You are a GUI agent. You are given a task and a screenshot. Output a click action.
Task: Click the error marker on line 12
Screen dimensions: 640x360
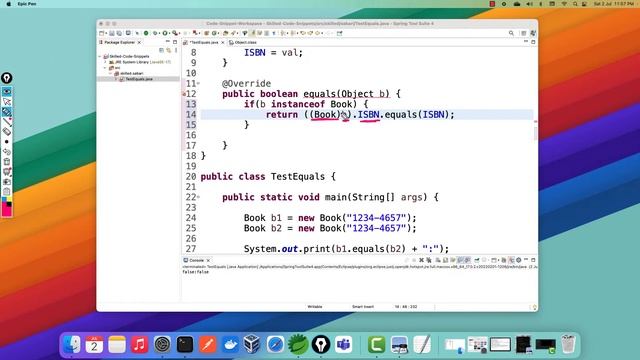[184, 94]
